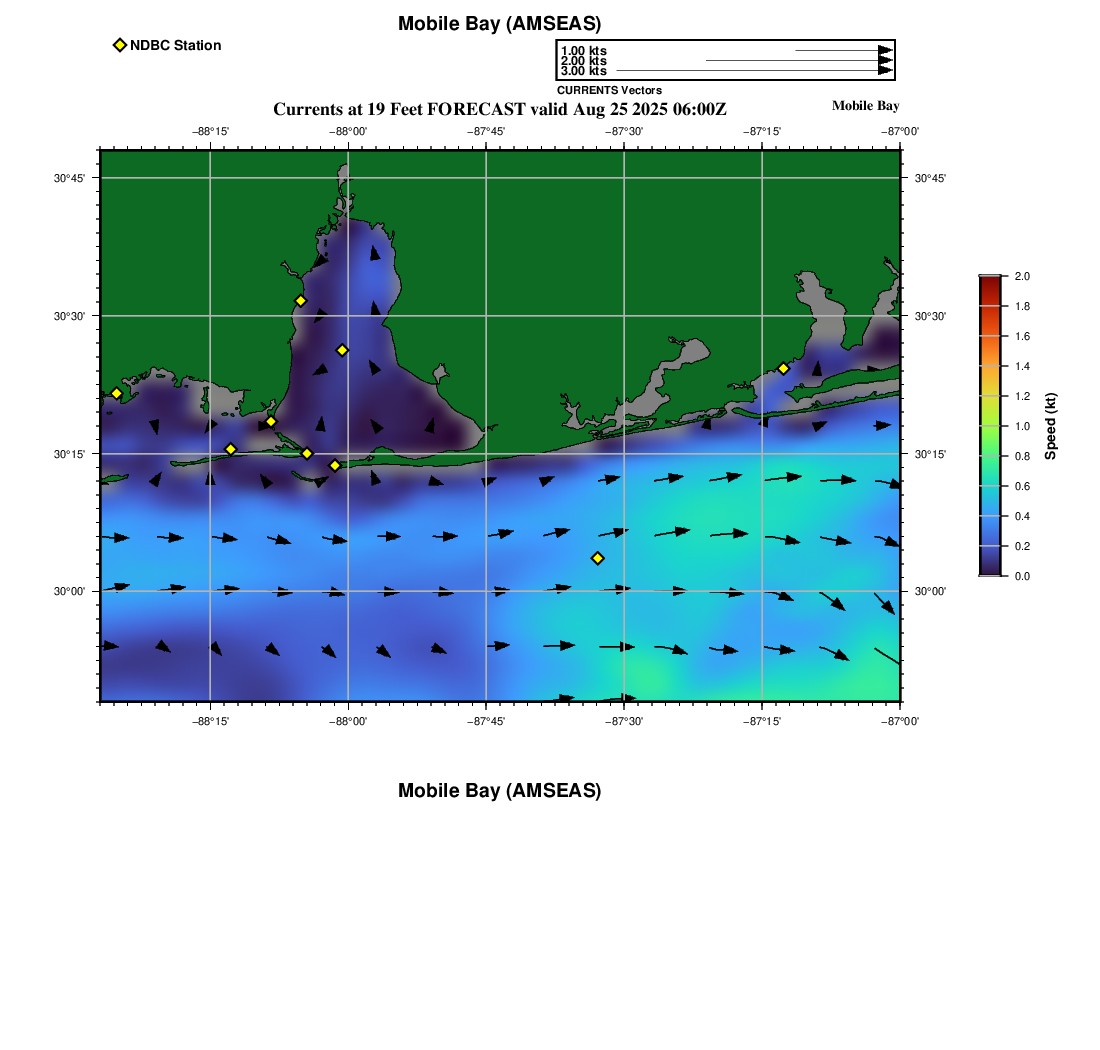
Task: Select the NDBC station marker near Pensacola Bay
Action: (x=784, y=368)
